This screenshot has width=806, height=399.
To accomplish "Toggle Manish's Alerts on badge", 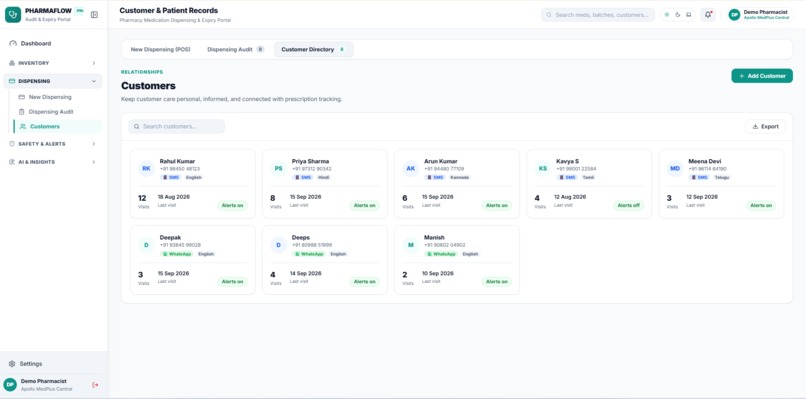I will [497, 282].
